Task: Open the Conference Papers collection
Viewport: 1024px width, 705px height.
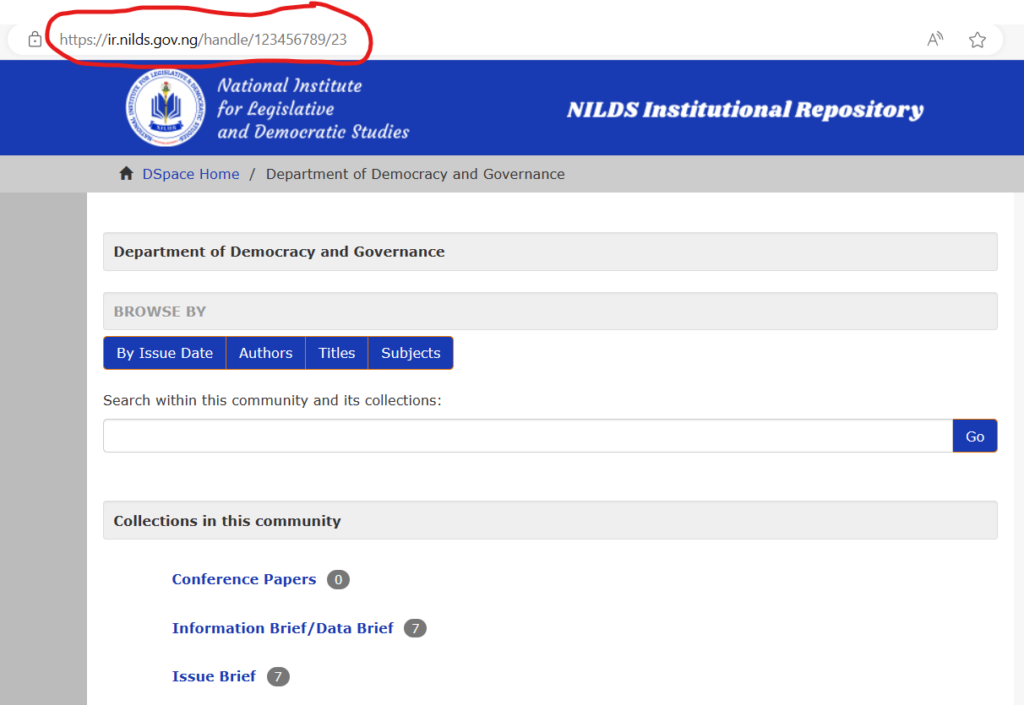Action: pos(244,579)
